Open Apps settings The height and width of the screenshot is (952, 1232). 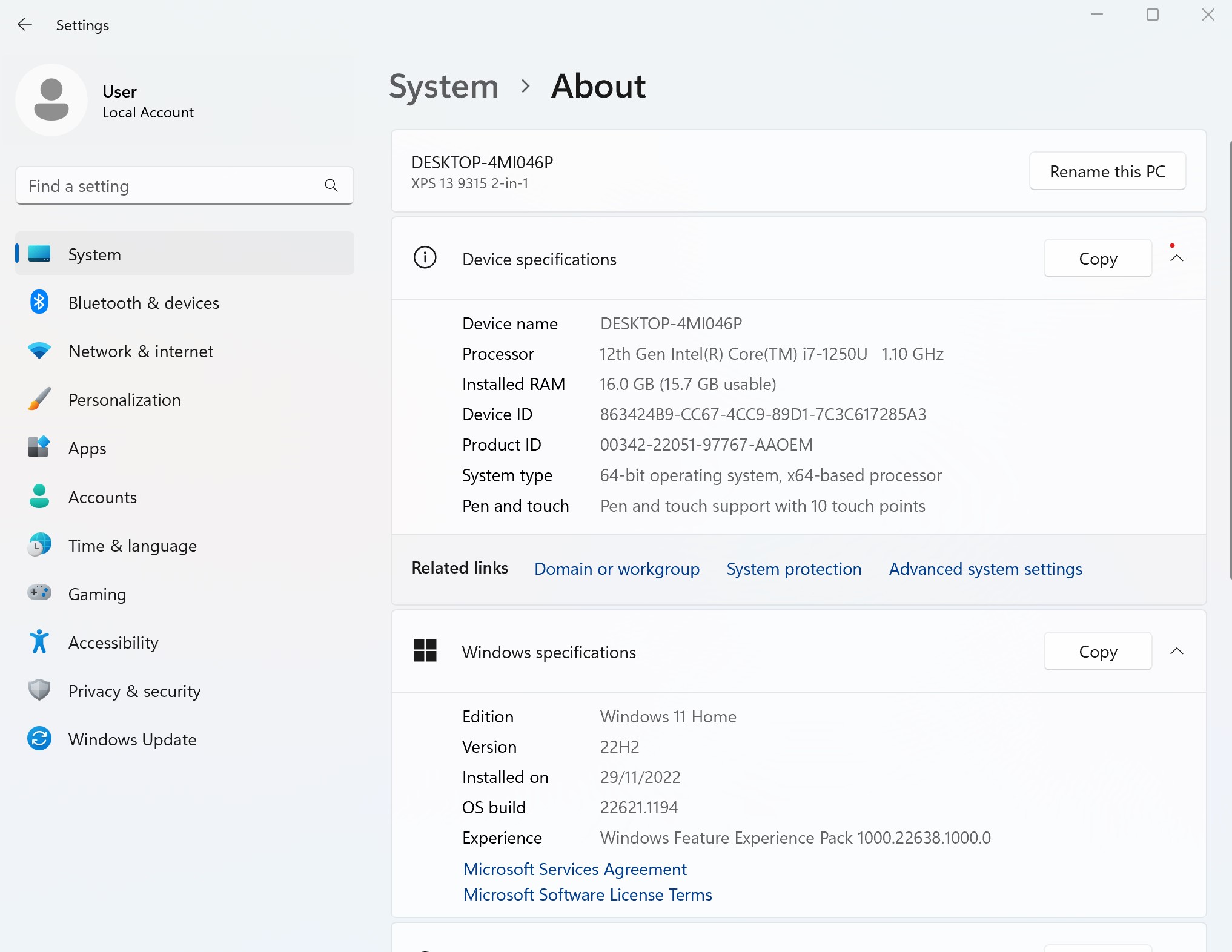(185, 448)
